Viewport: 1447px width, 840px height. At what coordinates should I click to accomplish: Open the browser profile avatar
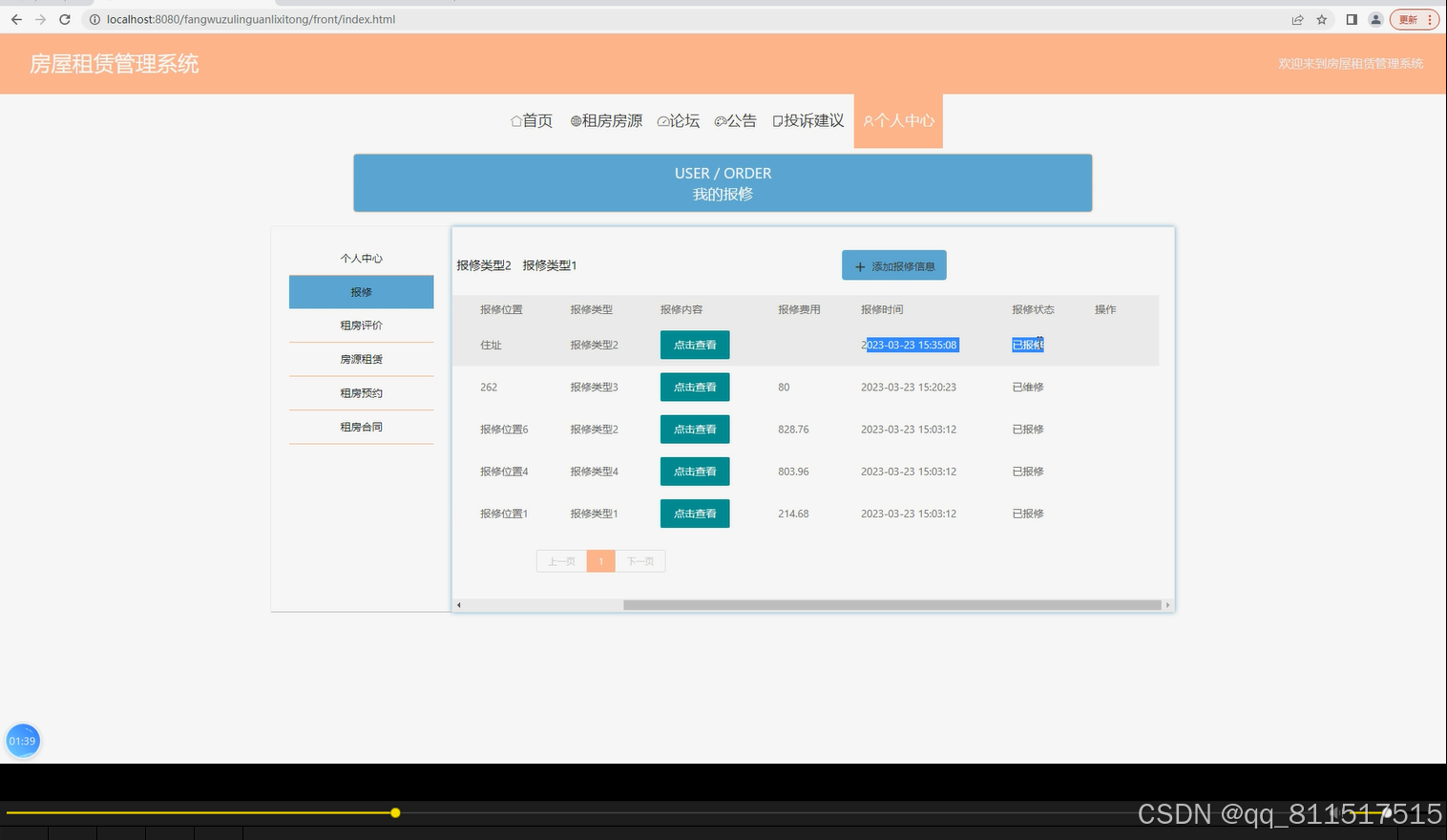point(1375,19)
